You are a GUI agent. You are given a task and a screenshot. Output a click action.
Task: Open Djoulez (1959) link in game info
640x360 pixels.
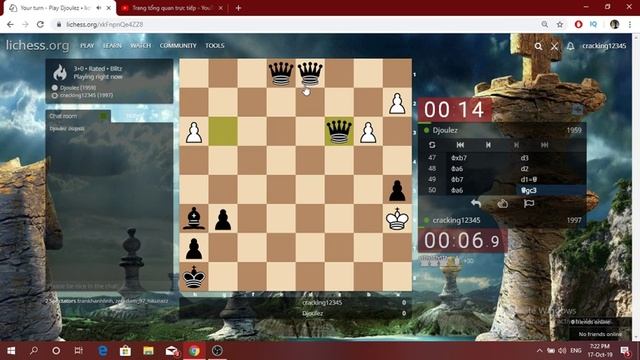pos(78,87)
